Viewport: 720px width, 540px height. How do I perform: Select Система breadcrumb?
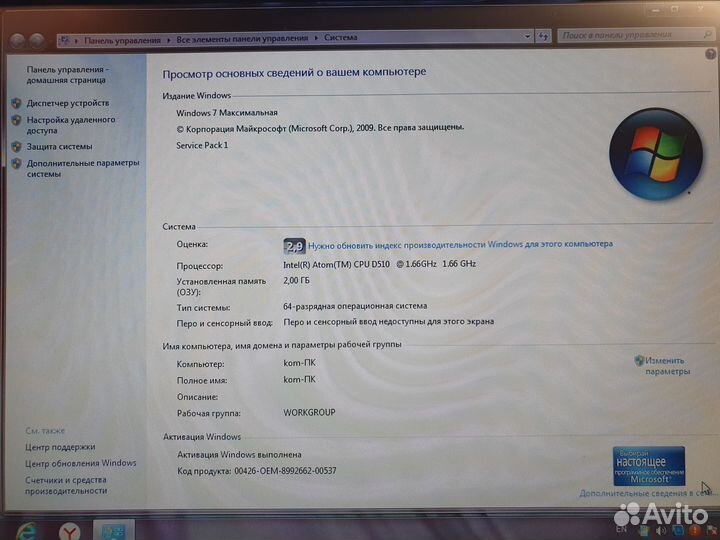[340, 37]
